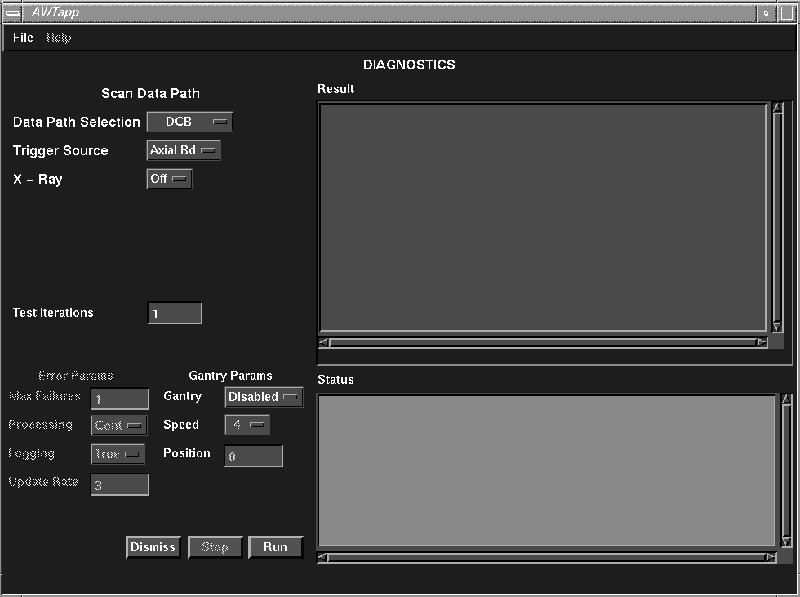Click the Result panel scroll-down arrow
Image resolution: width=800 pixels, height=597 pixels.
(777, 326)
